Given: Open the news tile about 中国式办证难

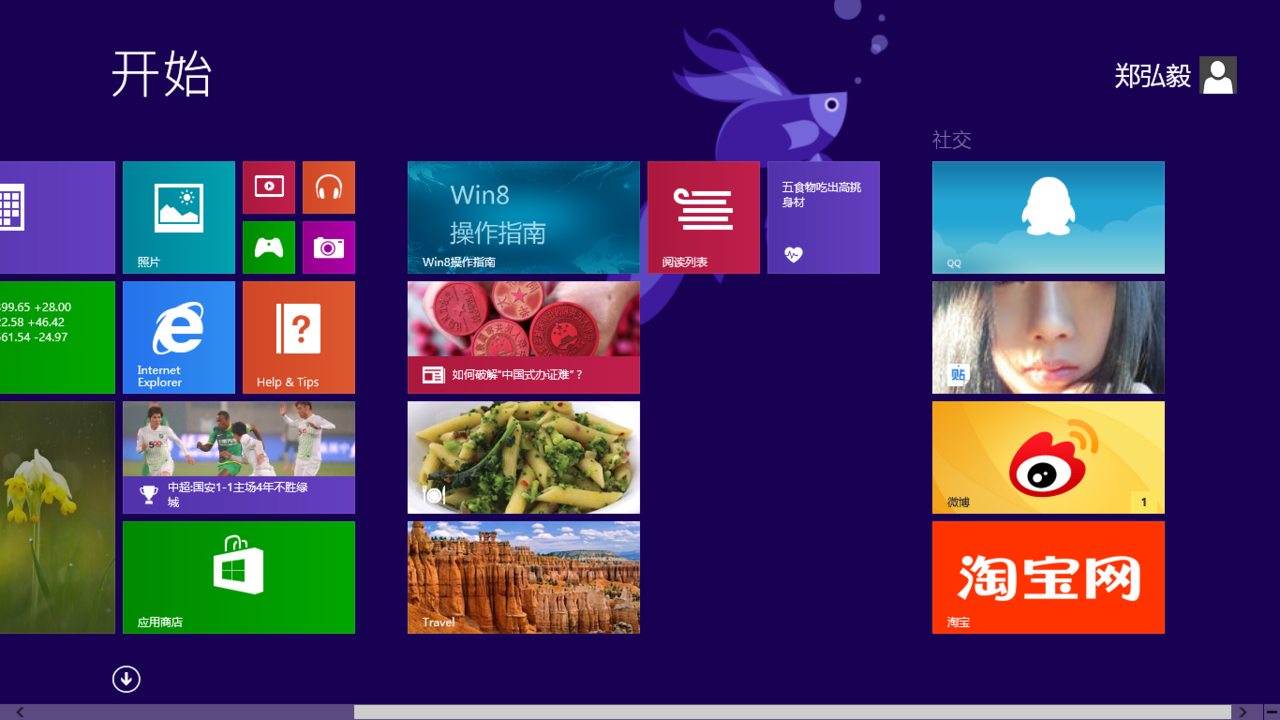Looking at the screenshot, I should point(524,337).
